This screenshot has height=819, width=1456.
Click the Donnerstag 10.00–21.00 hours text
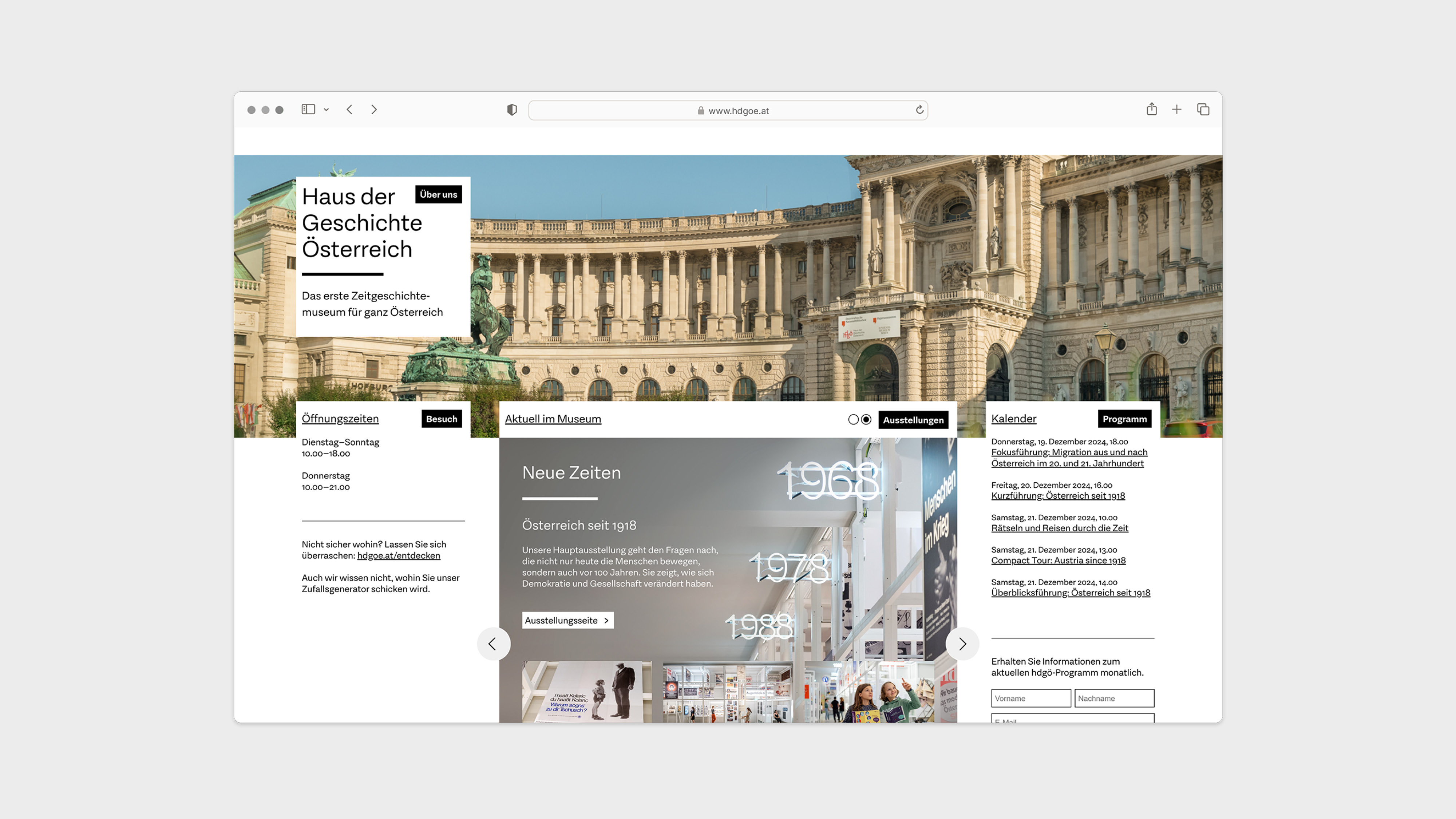click(325, 481)
